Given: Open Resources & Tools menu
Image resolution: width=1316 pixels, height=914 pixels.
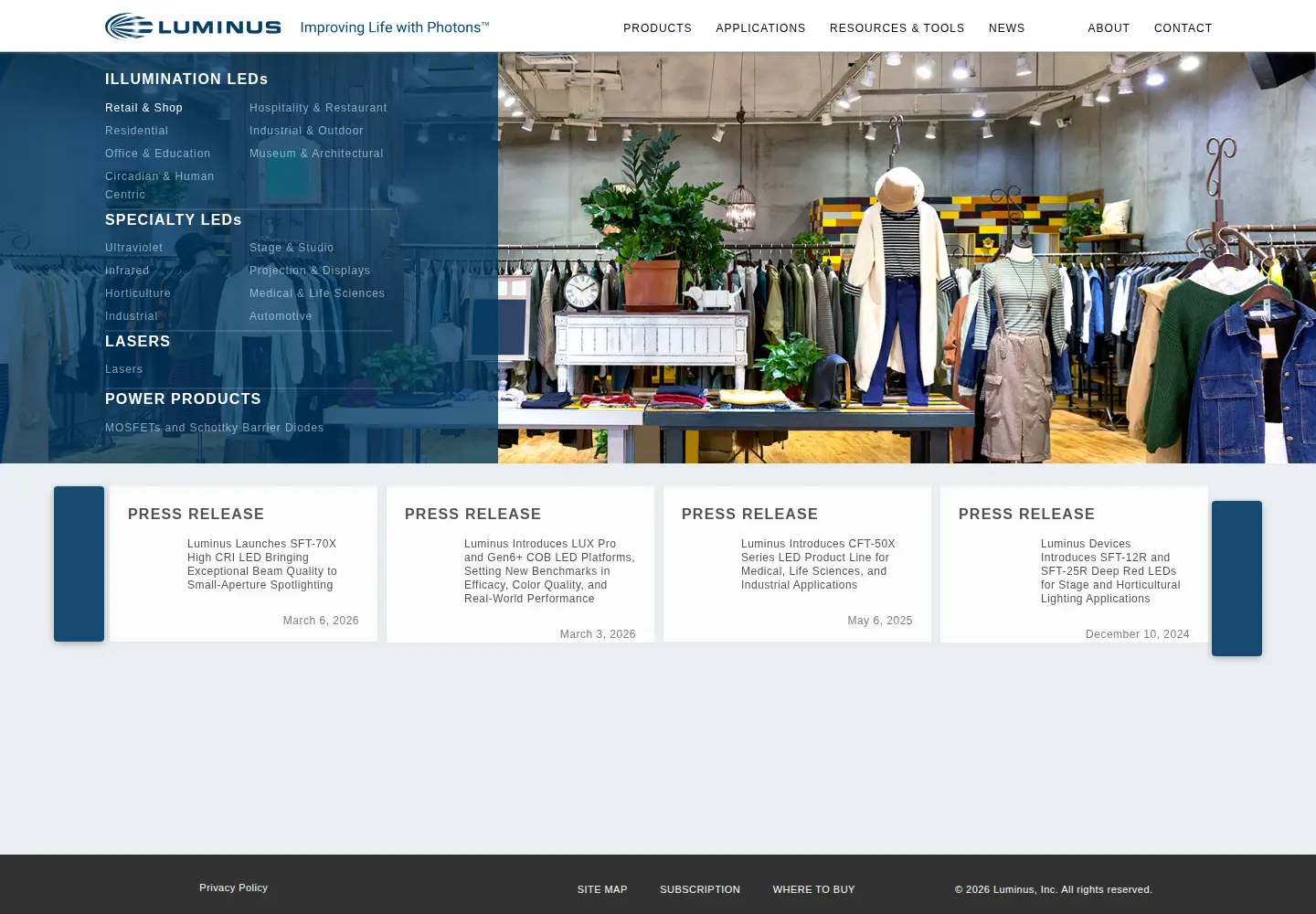Looking at the screenshot, I should tap(897, 28).
